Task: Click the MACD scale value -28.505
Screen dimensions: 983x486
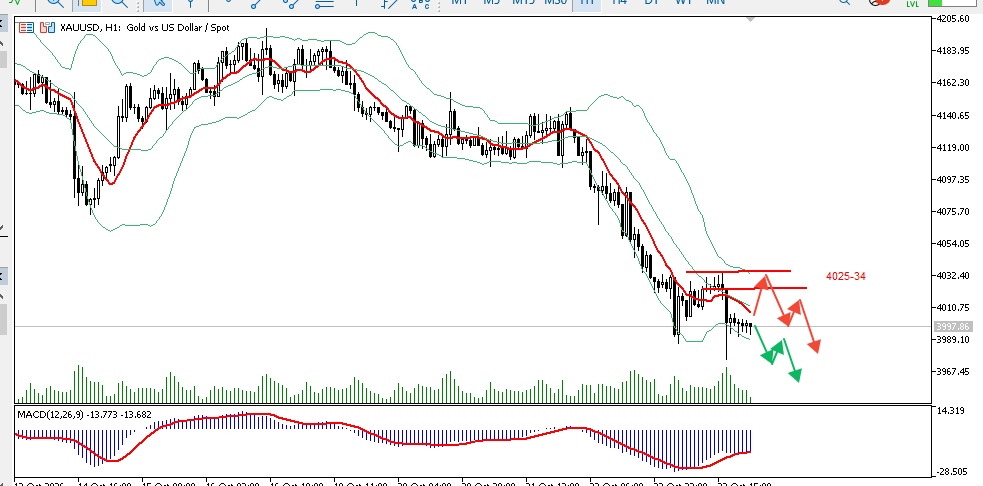Action: pos(952,472)
